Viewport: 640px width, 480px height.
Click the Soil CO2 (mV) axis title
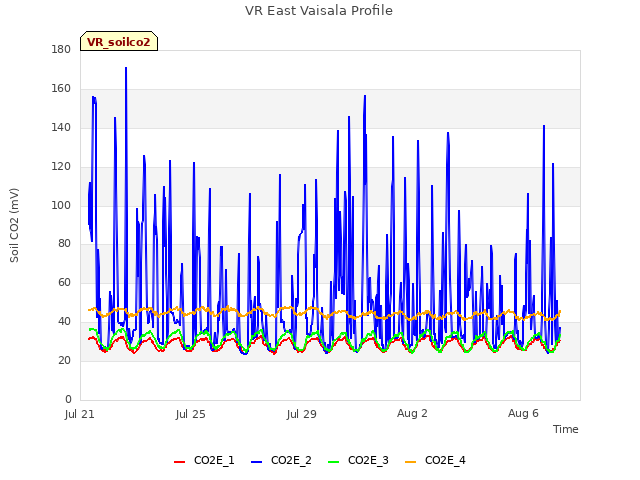point(14,225)
